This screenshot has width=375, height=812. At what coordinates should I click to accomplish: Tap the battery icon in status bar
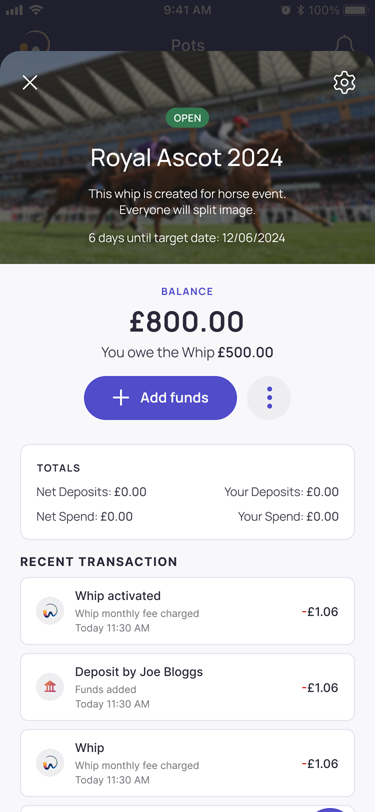355,10
